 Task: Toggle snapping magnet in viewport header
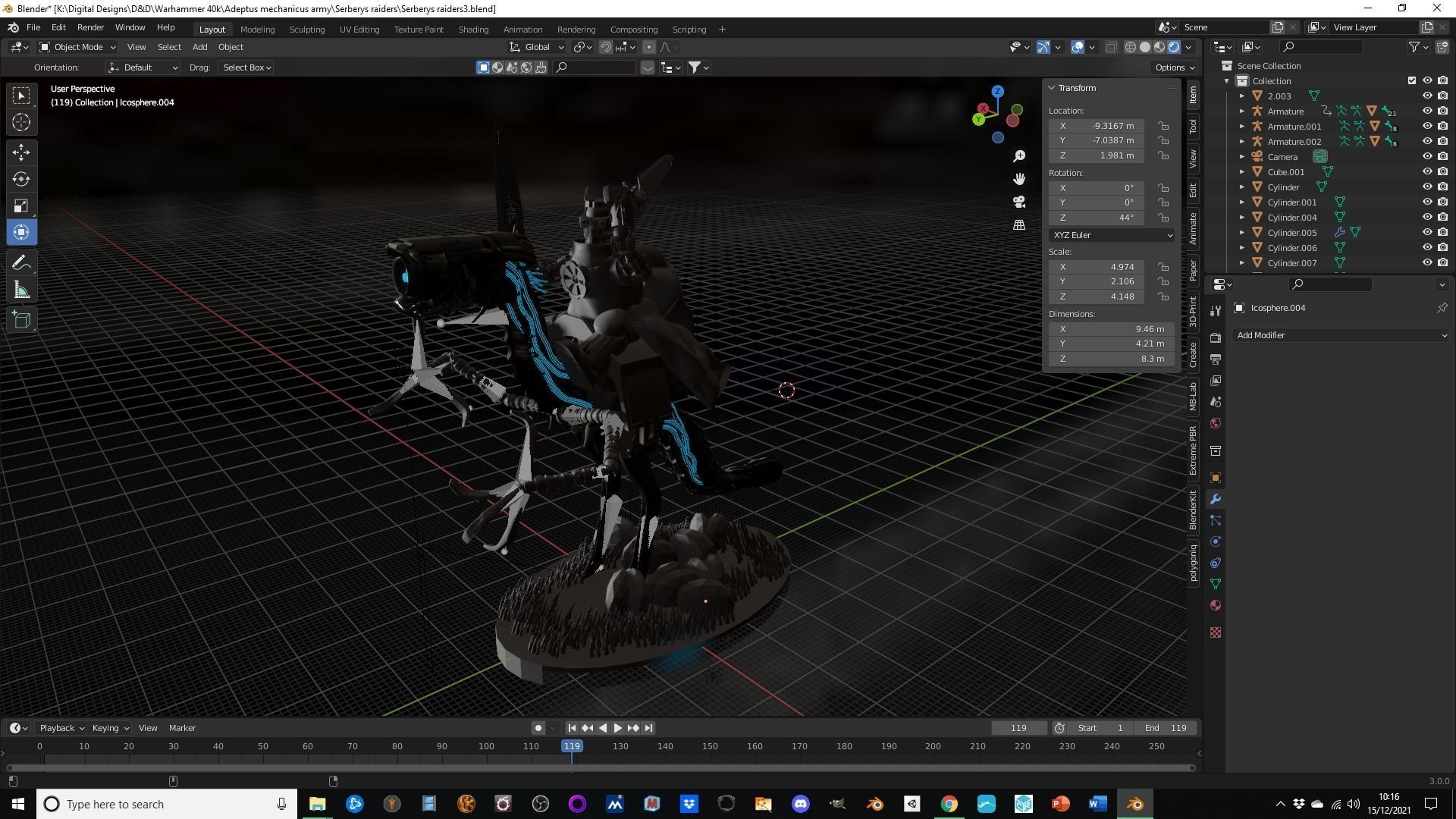click(x=606, y=47)
